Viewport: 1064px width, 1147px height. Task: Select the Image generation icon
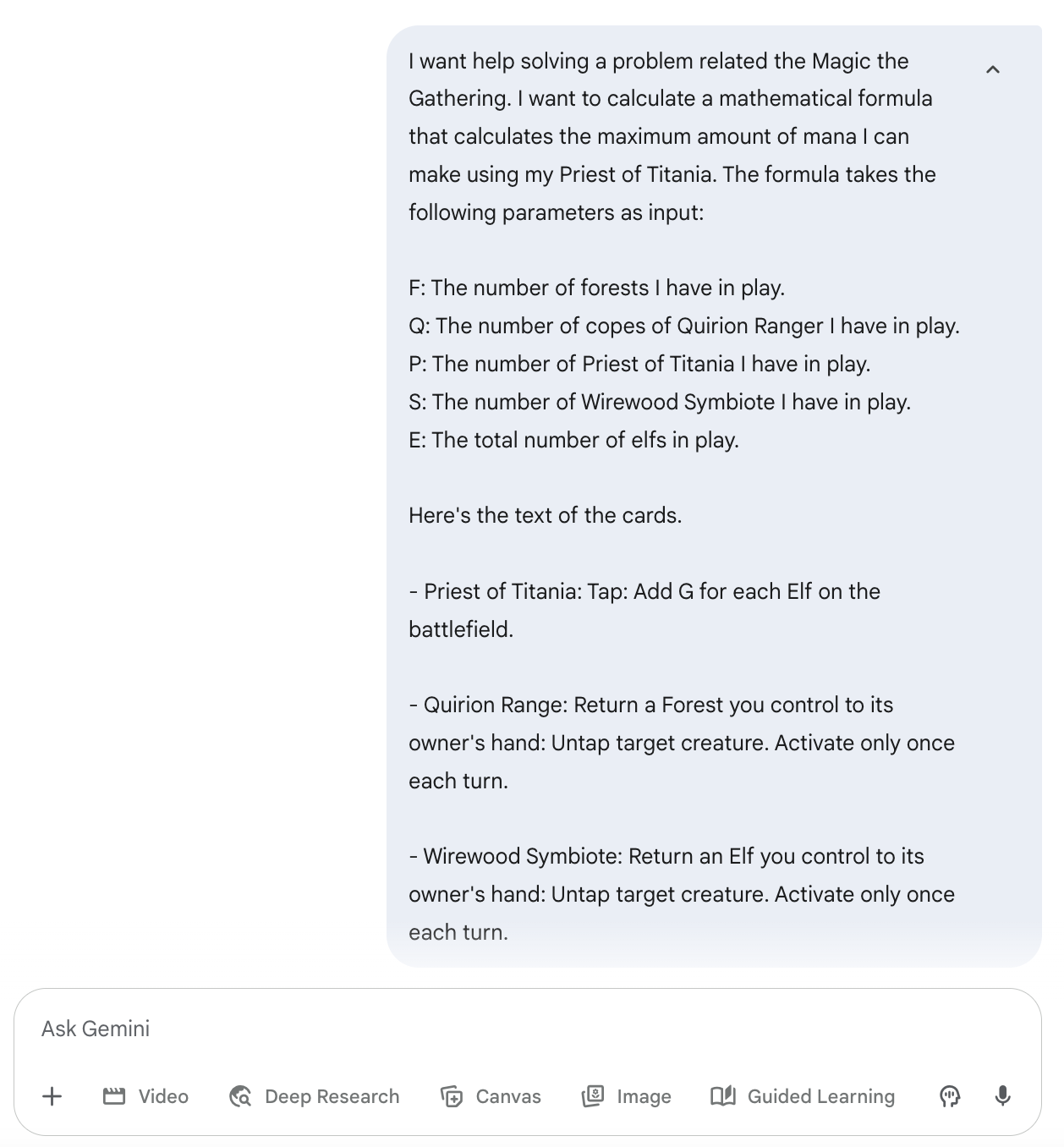click(x=596, y=1096)
